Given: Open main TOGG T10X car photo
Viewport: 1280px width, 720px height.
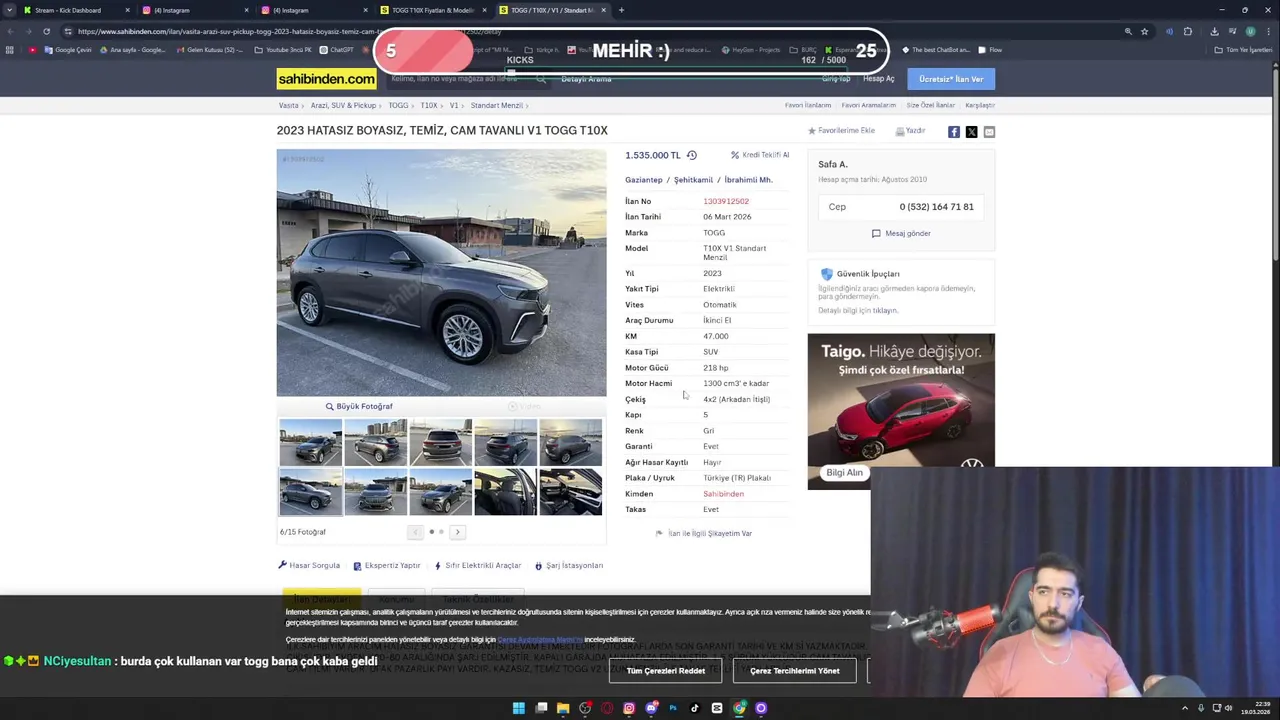Looking at the screenshot, I should (441, 273).
